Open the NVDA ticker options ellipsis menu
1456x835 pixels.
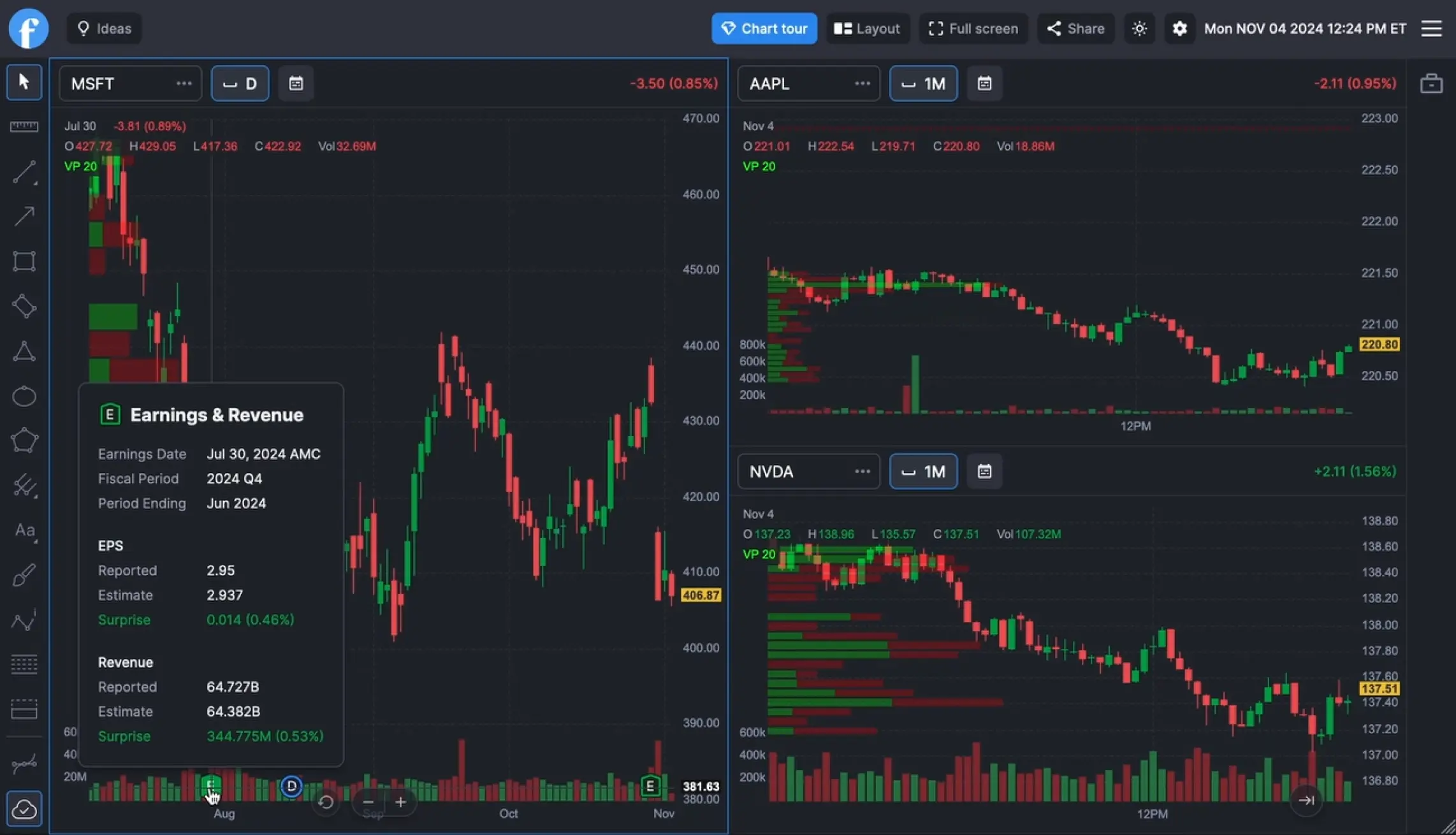(x=863, y=472)
